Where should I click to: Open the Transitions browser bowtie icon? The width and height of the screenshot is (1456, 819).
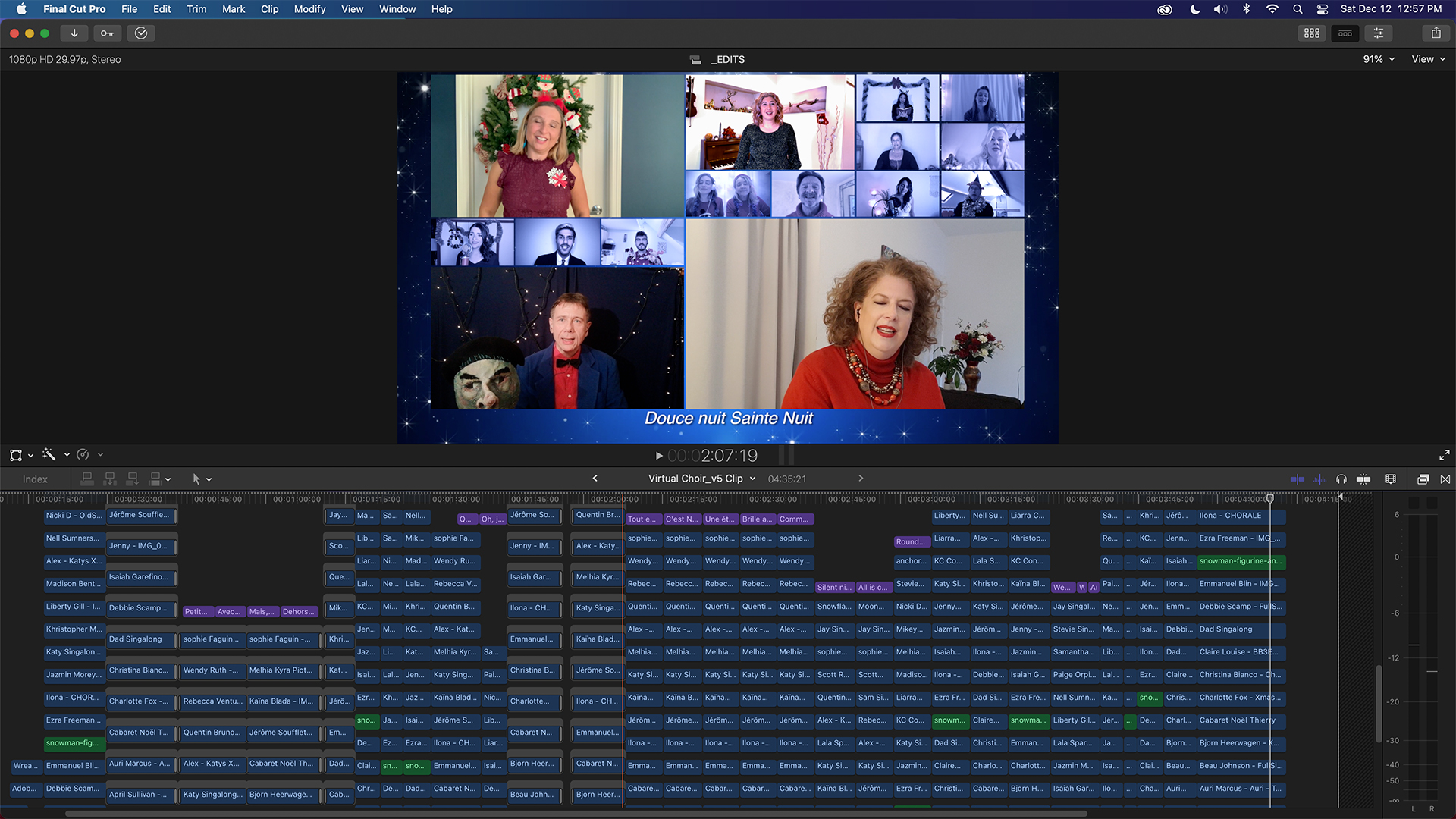1445,479
